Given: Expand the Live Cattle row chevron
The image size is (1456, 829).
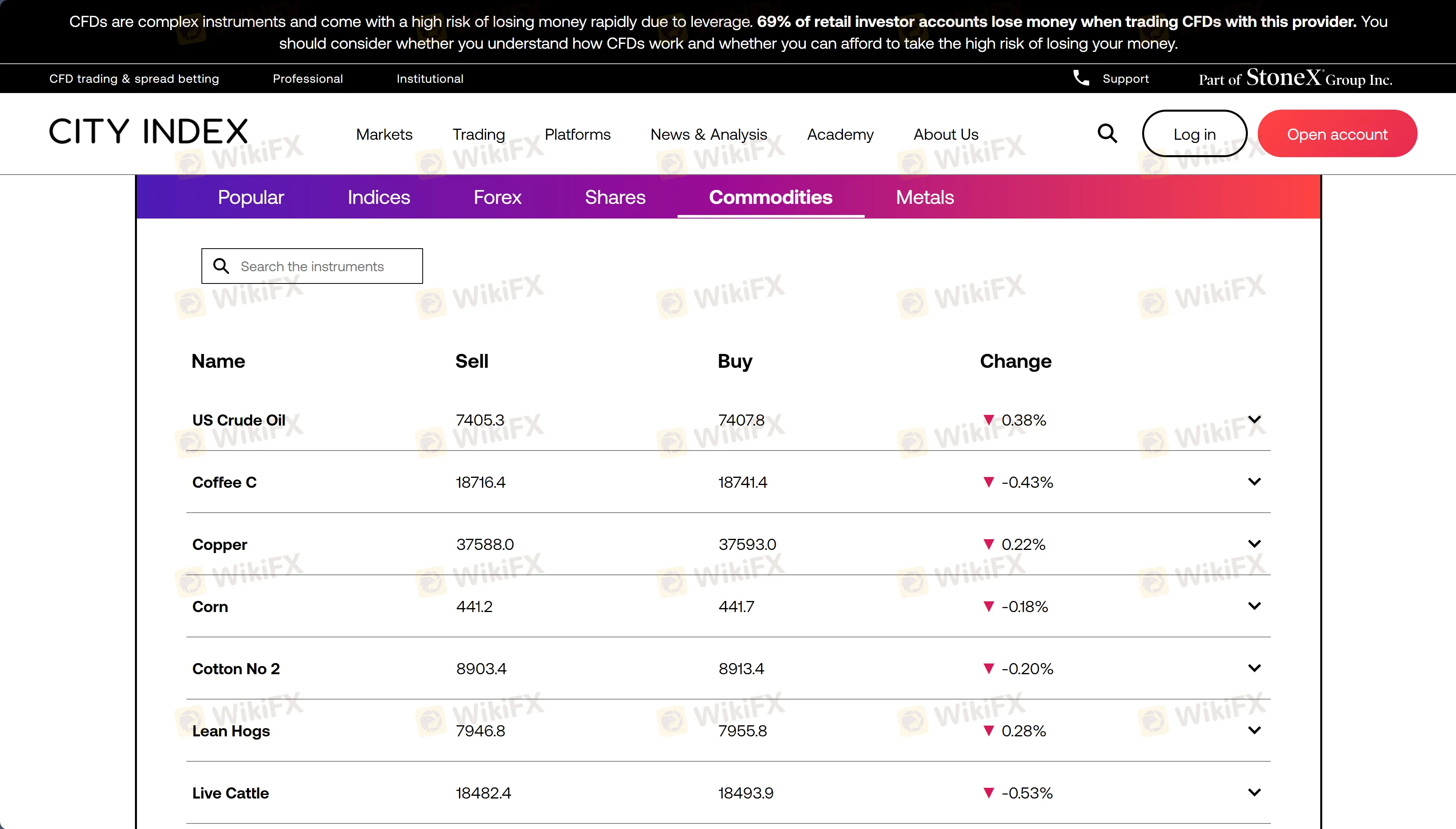Looking at the screenshot, I should (x=1254, y=792).
